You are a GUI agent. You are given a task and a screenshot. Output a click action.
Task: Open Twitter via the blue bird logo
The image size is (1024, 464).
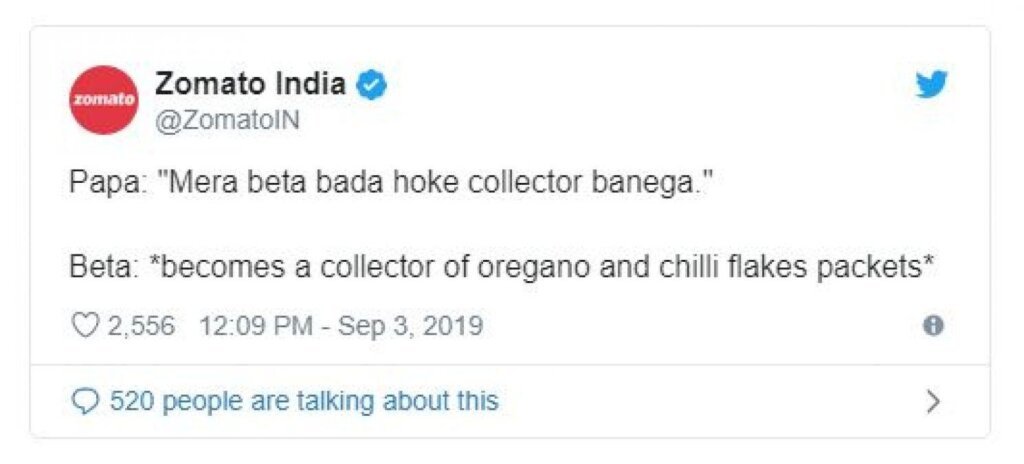931,85
